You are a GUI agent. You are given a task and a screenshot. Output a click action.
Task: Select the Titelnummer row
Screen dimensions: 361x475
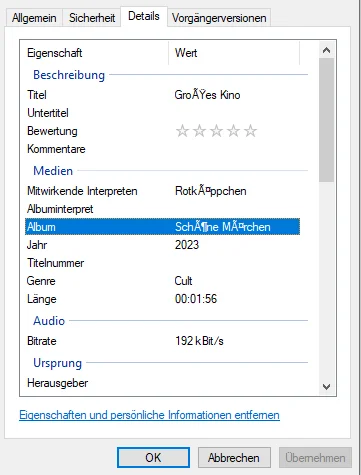pyautogui.click(x=163, y=263)
